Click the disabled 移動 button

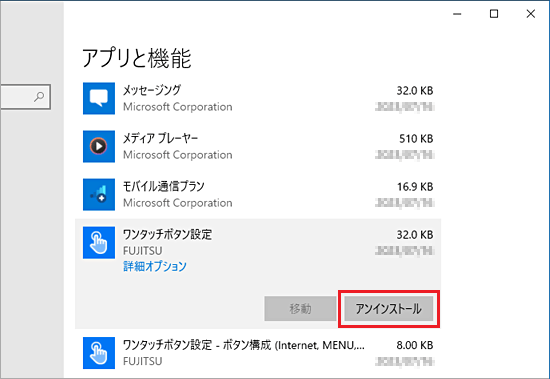300,309
